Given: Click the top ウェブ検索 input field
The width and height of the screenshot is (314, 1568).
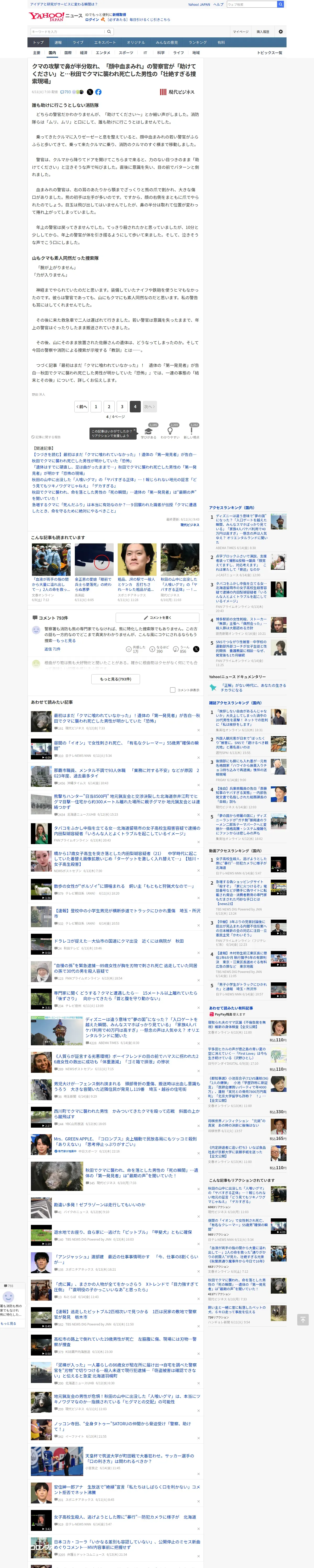Looking at the screenshot, I should click(x=252, y=4).
